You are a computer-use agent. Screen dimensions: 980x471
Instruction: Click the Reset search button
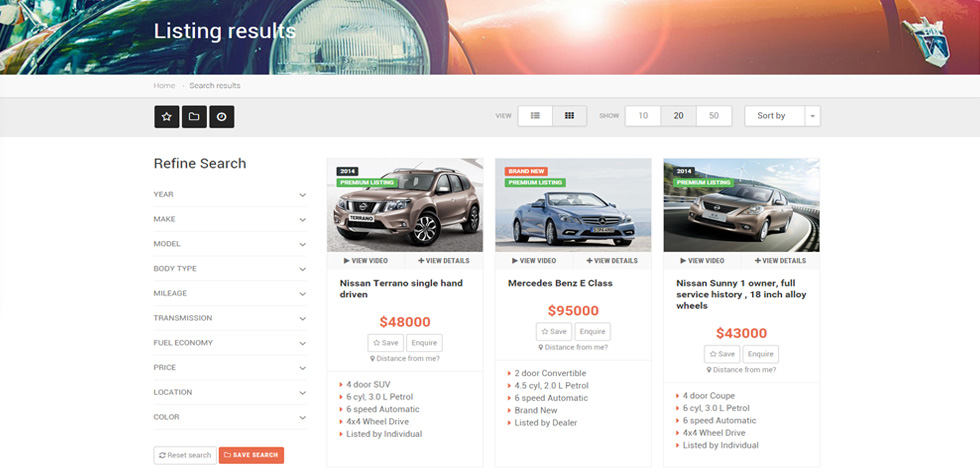[x=185, y=455]
